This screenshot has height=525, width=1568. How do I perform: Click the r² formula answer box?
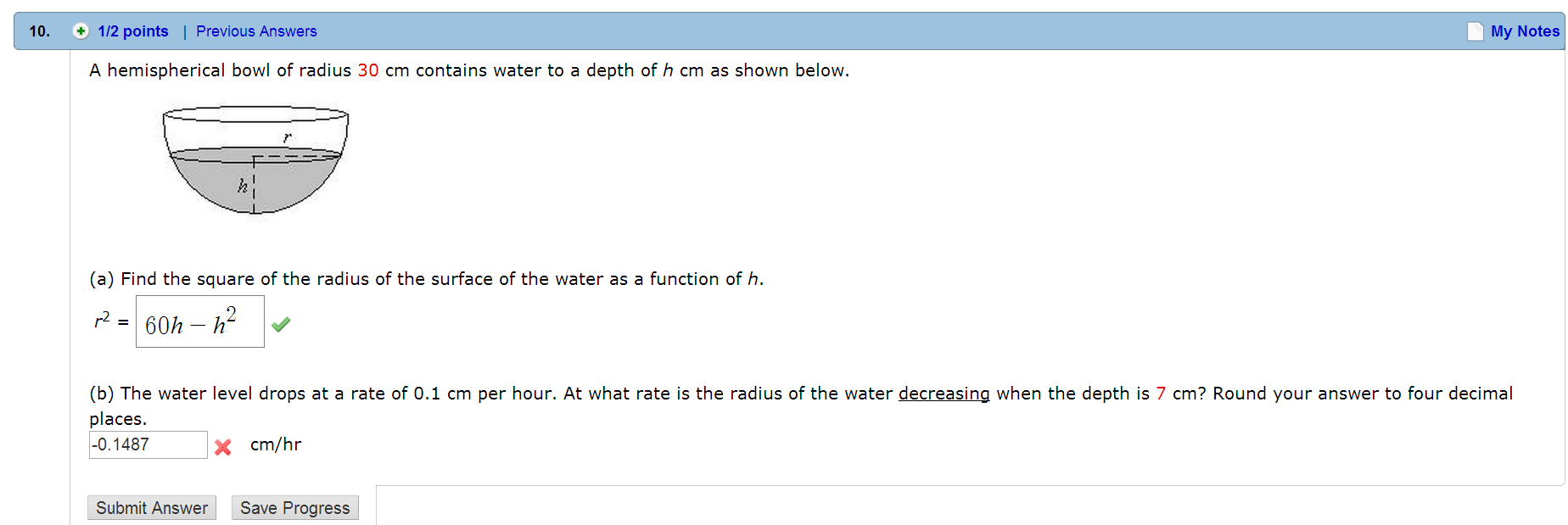point(200,321)
